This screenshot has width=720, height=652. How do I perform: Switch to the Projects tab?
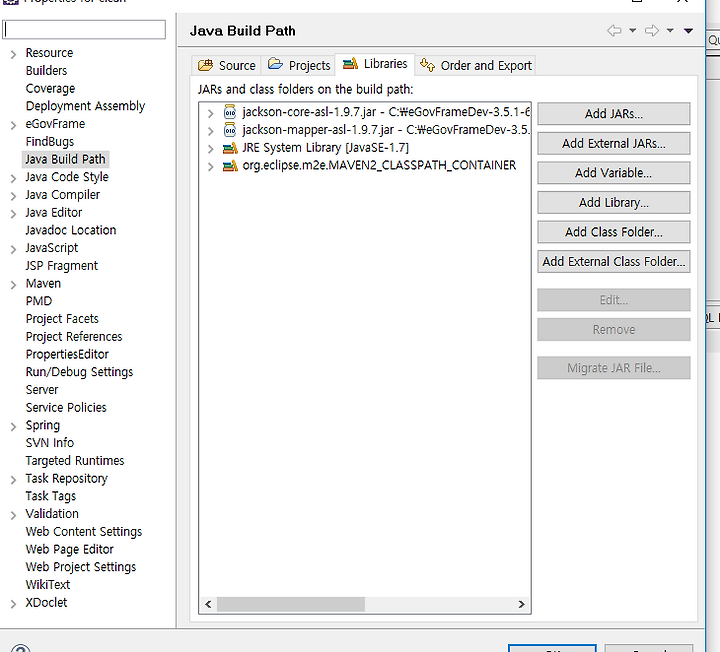click(x=299, y=66)
